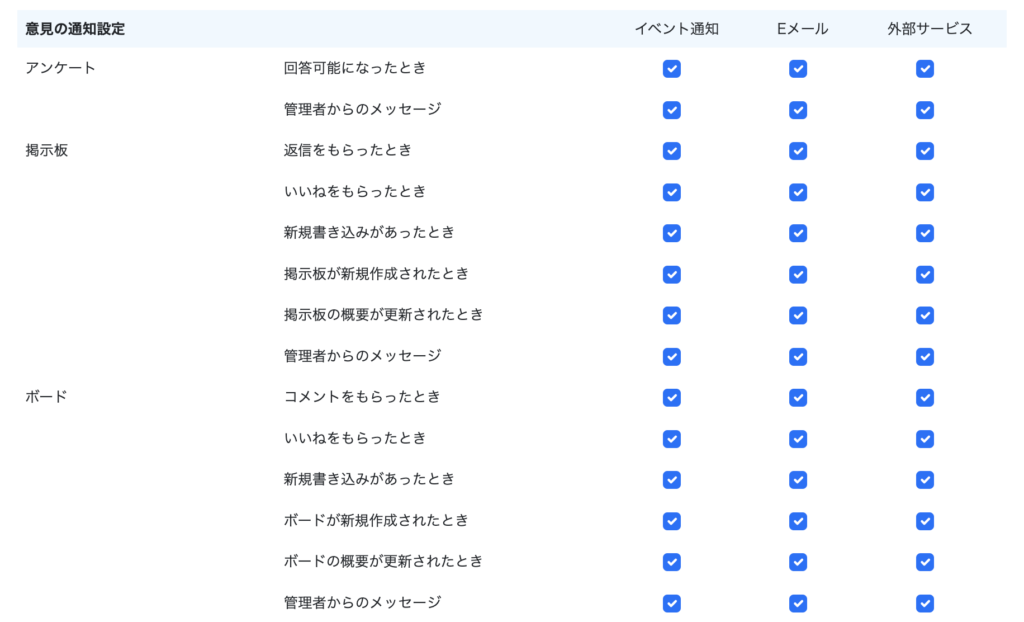Toggle Eメール for アンケート 管理者からのメッセージ
Screen dimensions: 1024x622
click(x=798, y=110)
